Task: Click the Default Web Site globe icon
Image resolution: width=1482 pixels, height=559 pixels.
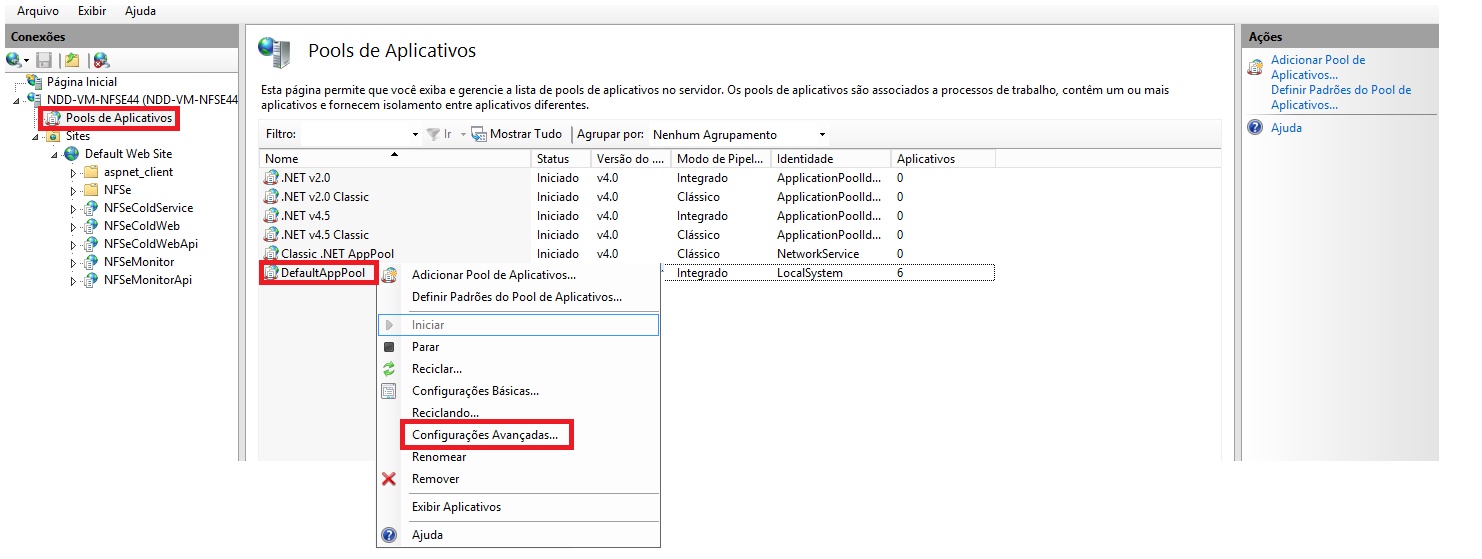Action: point(71,154)
